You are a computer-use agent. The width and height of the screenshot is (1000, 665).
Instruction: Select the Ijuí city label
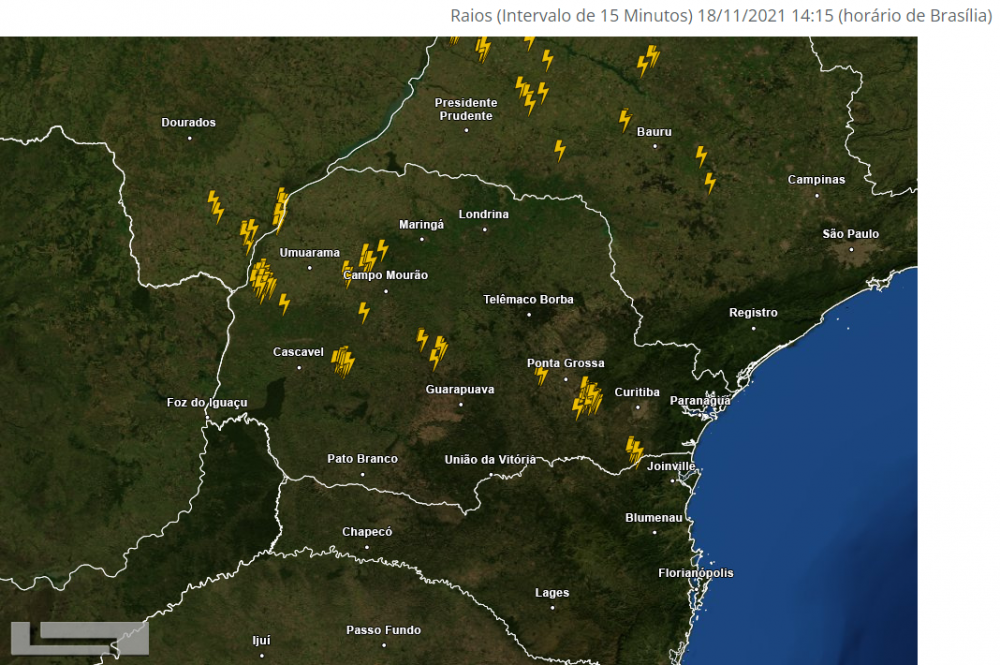point(261,641)
